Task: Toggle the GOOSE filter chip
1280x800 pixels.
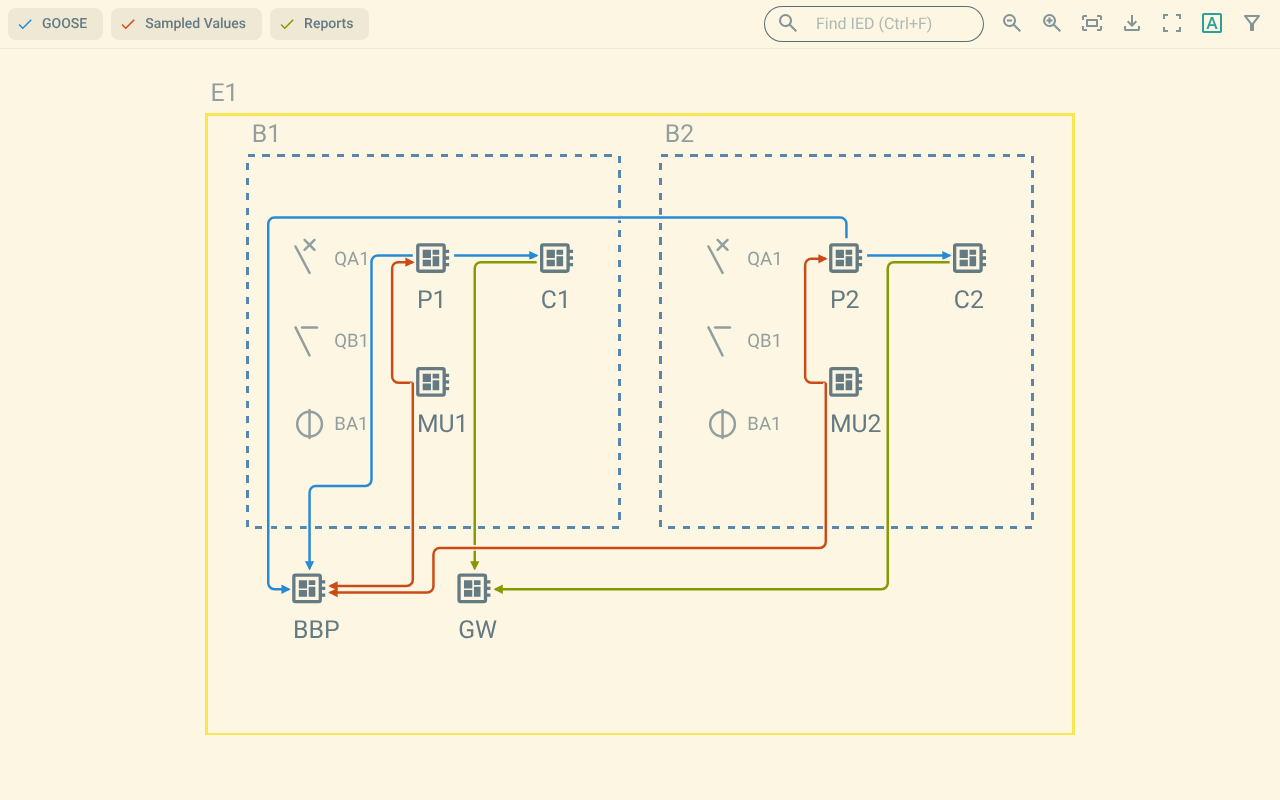Action: pos(55,24)
